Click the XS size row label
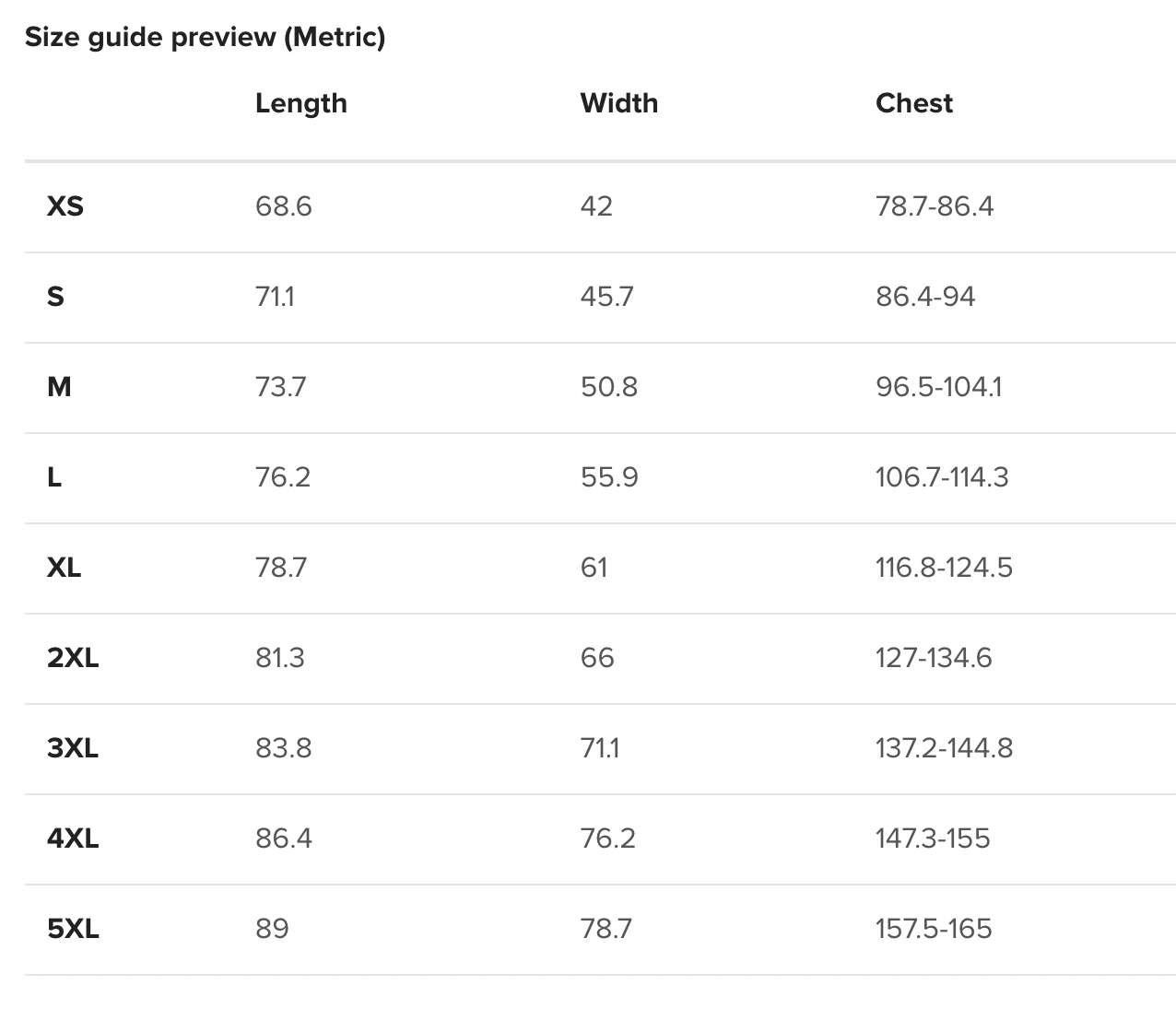 click(65, 206)
